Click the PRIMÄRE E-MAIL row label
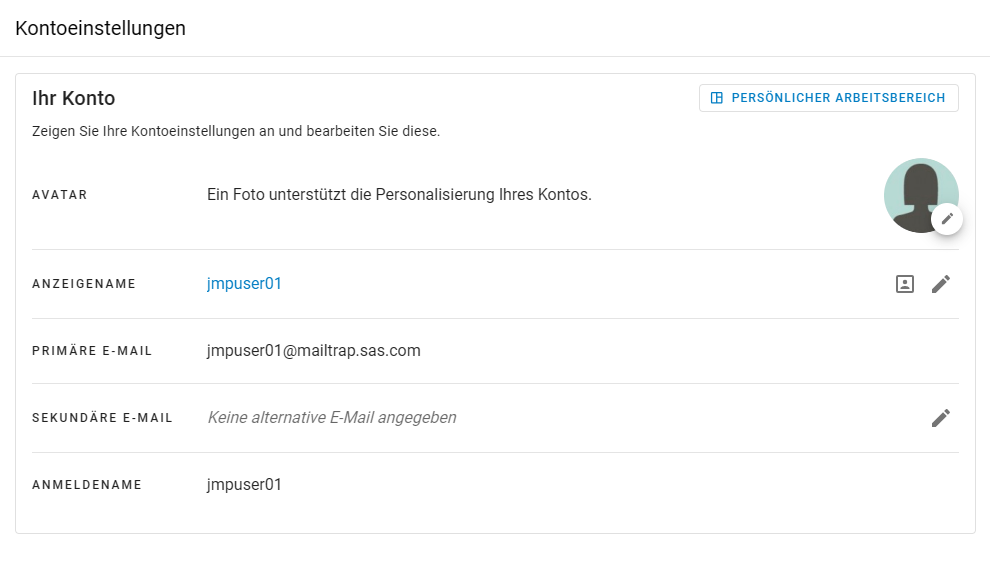Screen dimensions: 990x563 94,351
